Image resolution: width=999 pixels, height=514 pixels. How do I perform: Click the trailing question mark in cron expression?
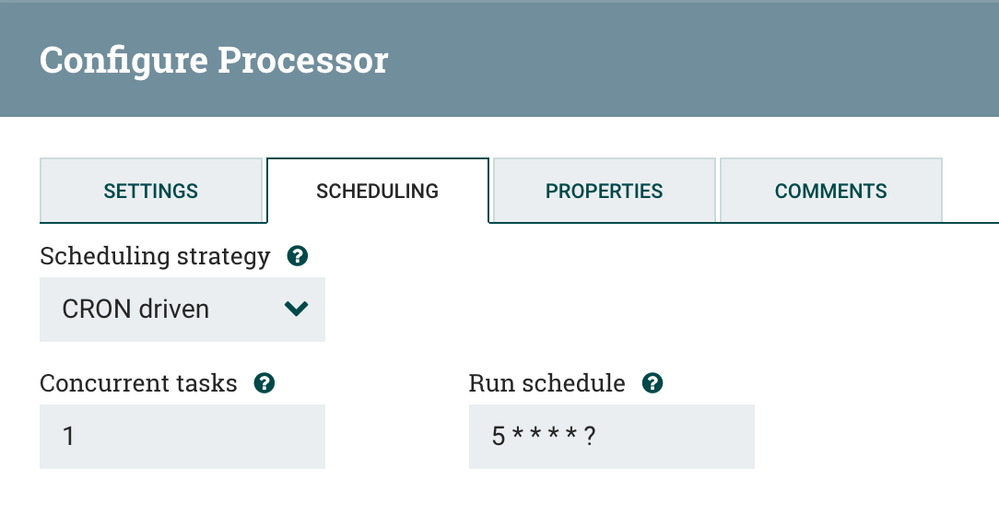pyautogui.click(x=590, y=437)
